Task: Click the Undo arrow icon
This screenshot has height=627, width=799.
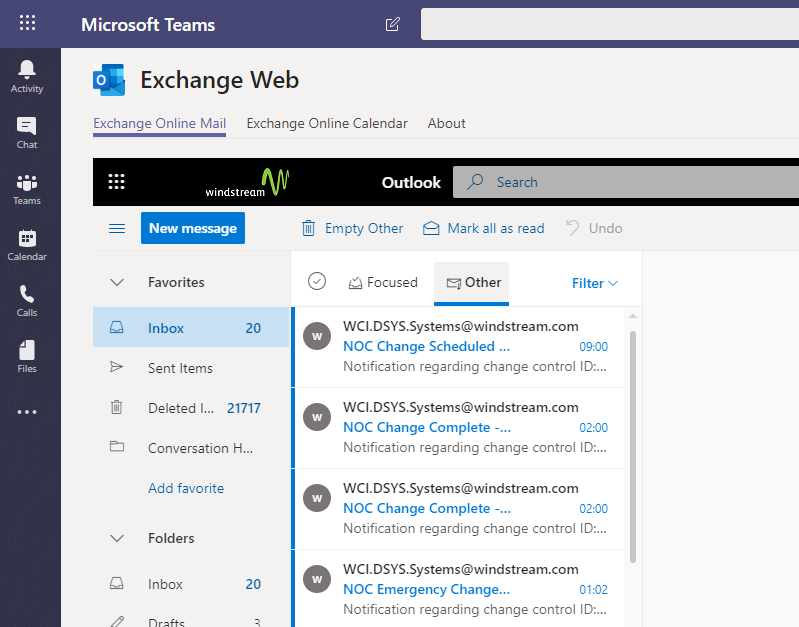Action: [x=573, y=228]
